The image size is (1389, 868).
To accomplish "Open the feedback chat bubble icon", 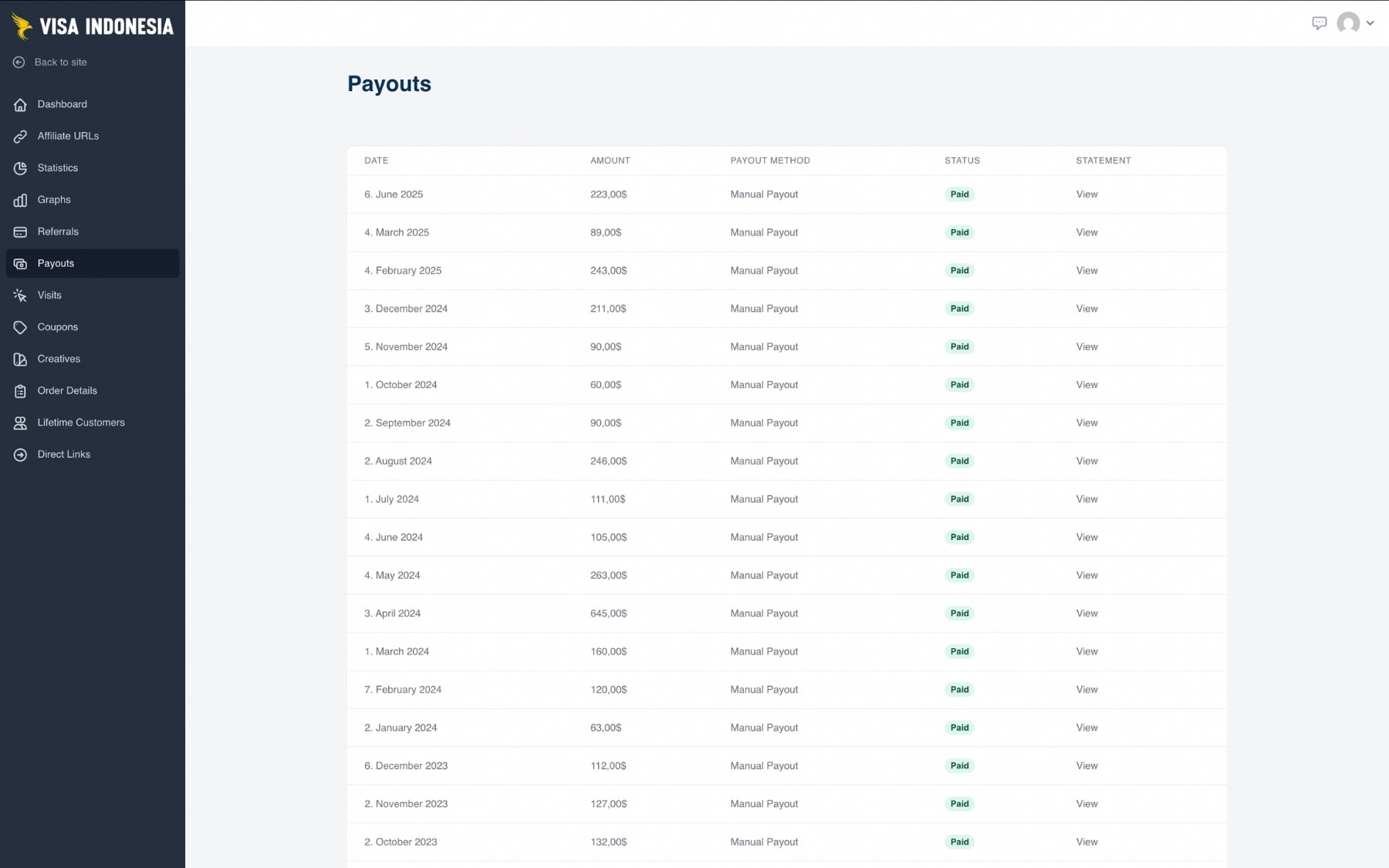I will [1320, 23].
